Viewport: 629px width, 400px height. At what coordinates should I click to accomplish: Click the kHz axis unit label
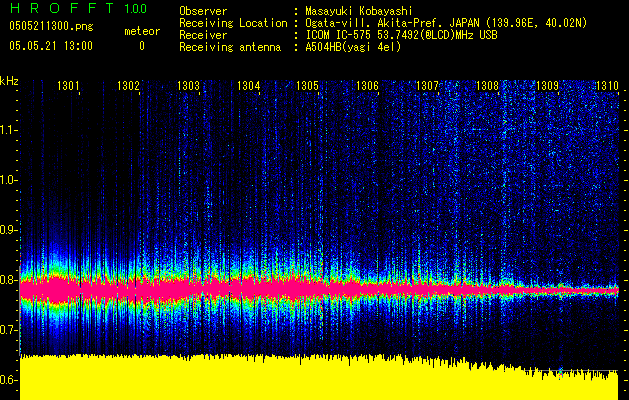pos(9,81)
